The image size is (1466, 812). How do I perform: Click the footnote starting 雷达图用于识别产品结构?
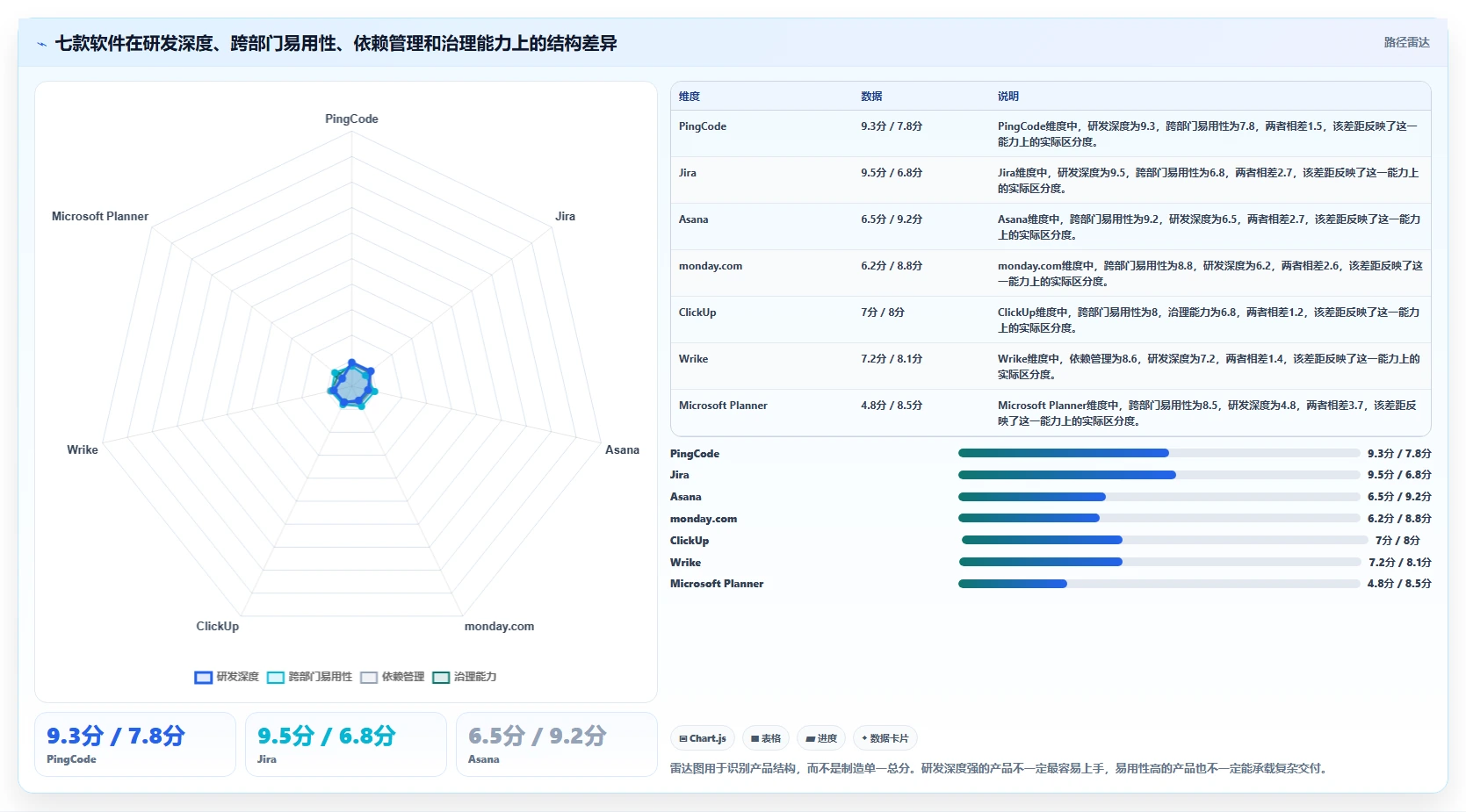point(1000,768)
